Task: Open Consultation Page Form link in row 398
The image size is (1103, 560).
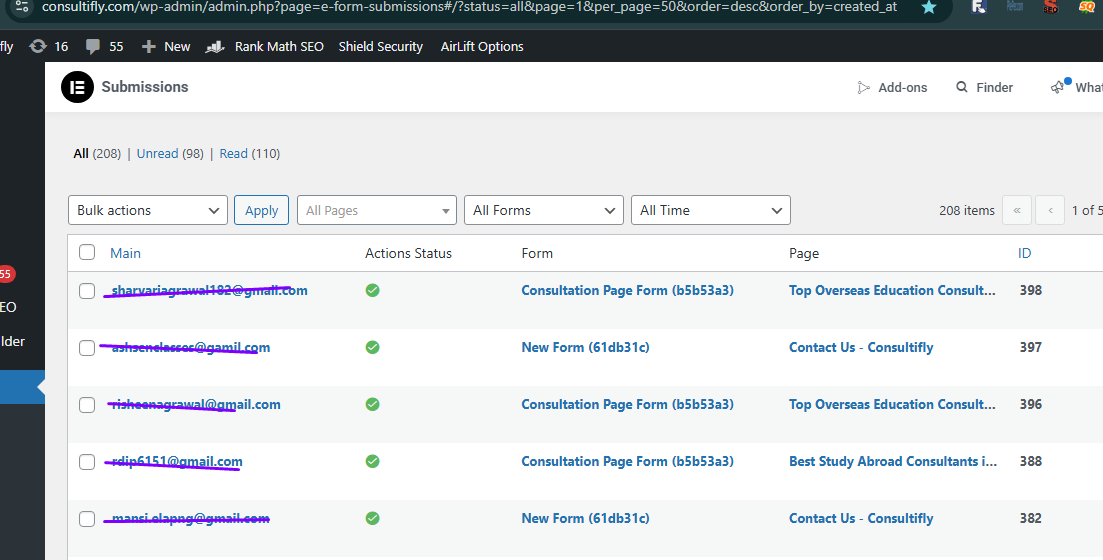Action: [627, 291]
